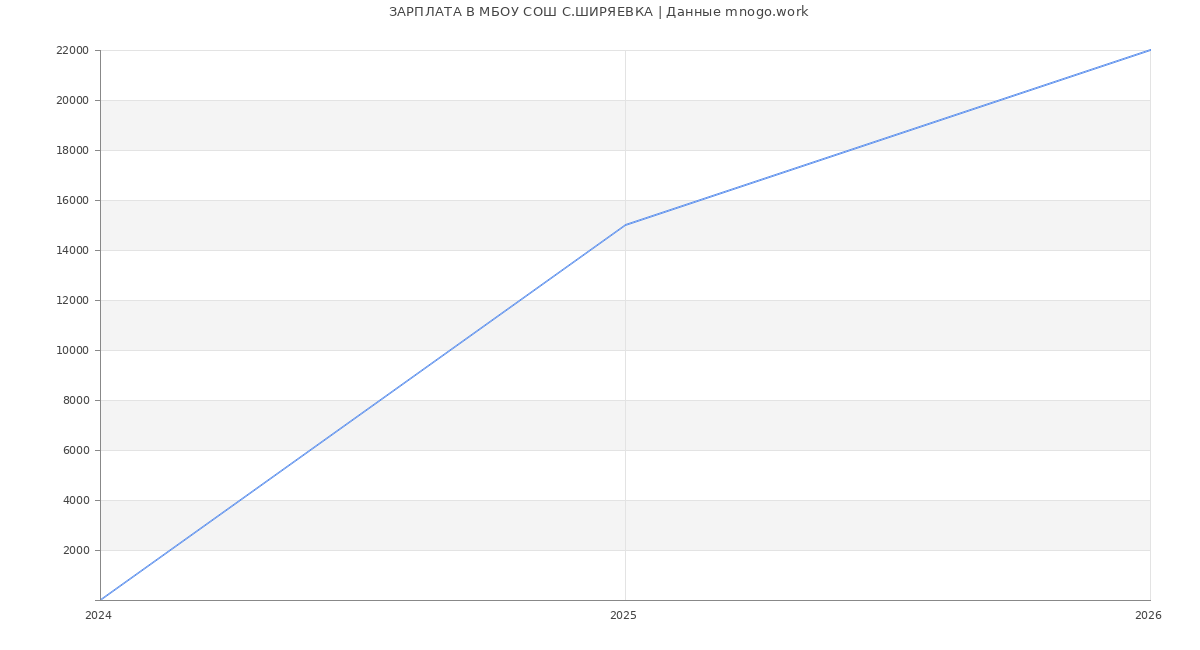Click the 8000 y-axis label
1200x650 pixels.
pyautogui.click(x=75, y=400)
